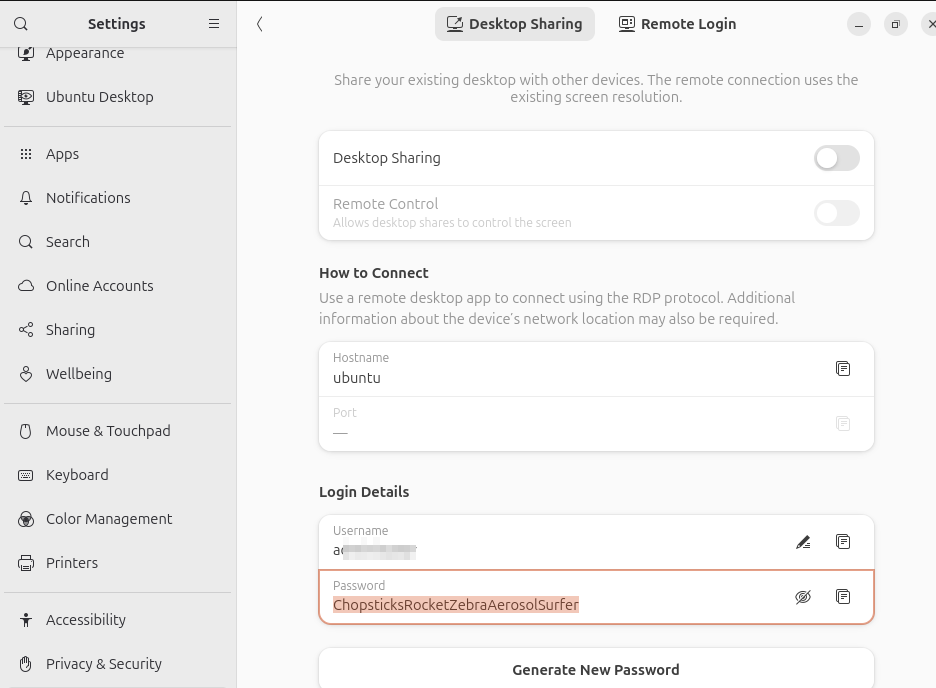This screenshot has height=688, width=936.
Task: Click the password text field
Action: coord(550,604)
